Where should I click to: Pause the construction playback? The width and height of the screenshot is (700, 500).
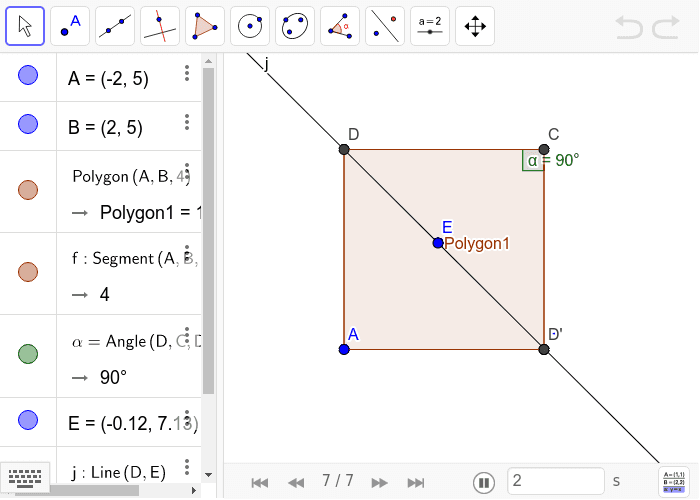click(x=483, y=483)
